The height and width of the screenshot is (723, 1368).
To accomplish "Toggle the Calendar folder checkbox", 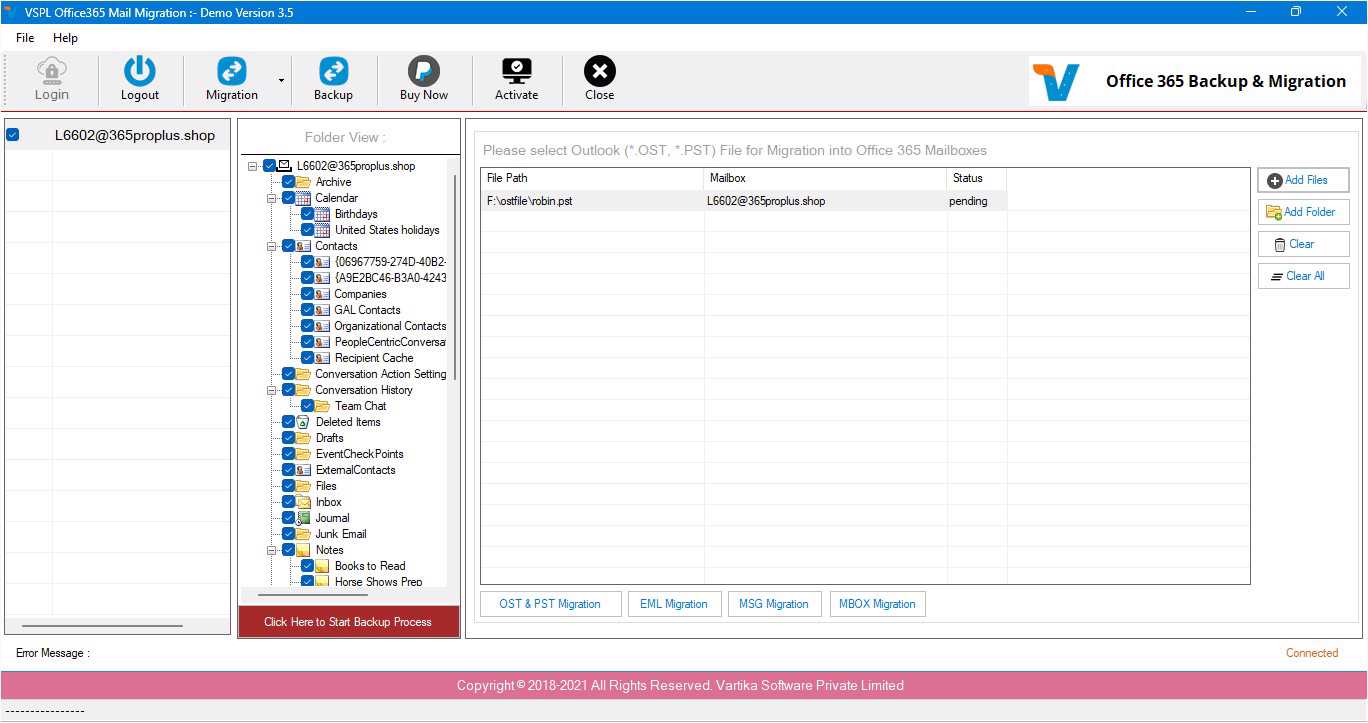I will [x=288, y=198].
